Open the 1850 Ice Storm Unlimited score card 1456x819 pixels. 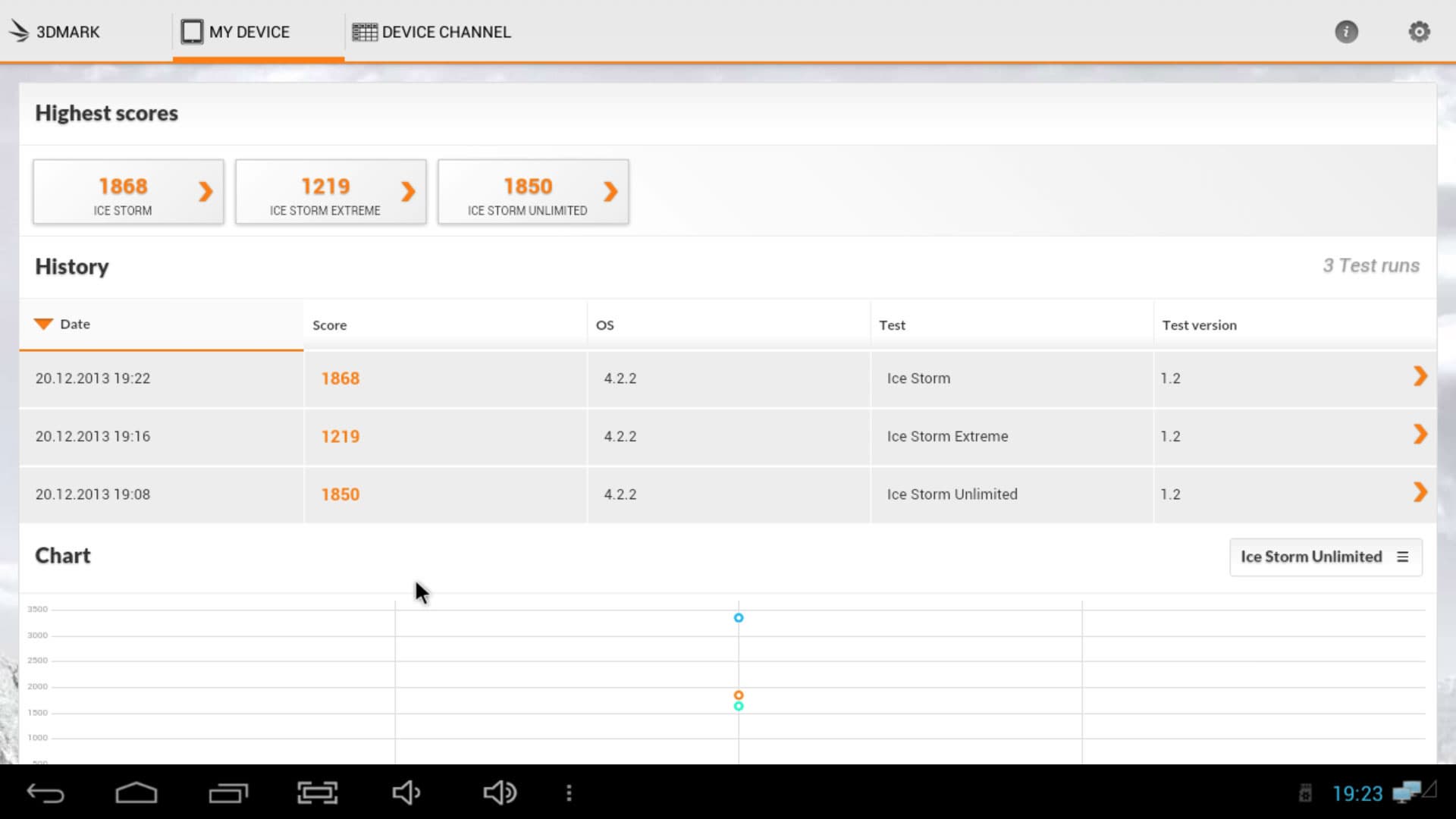tap(533, 192)
